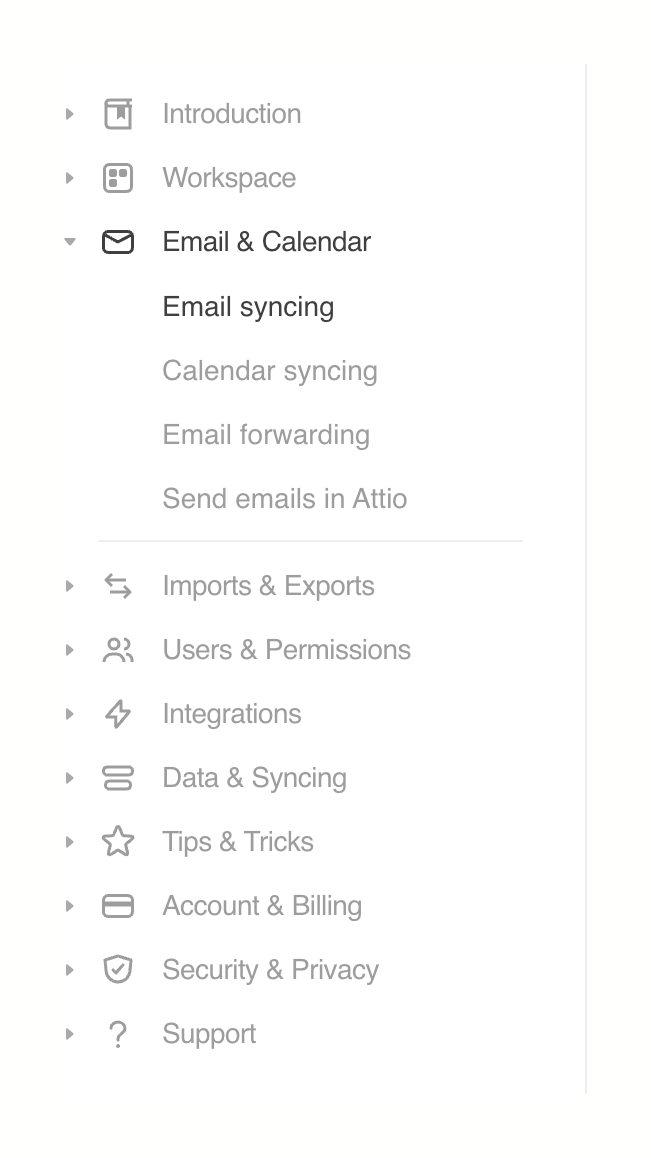
Task: Click the Data & Syncing stack icon
Action: pos(118,777)
